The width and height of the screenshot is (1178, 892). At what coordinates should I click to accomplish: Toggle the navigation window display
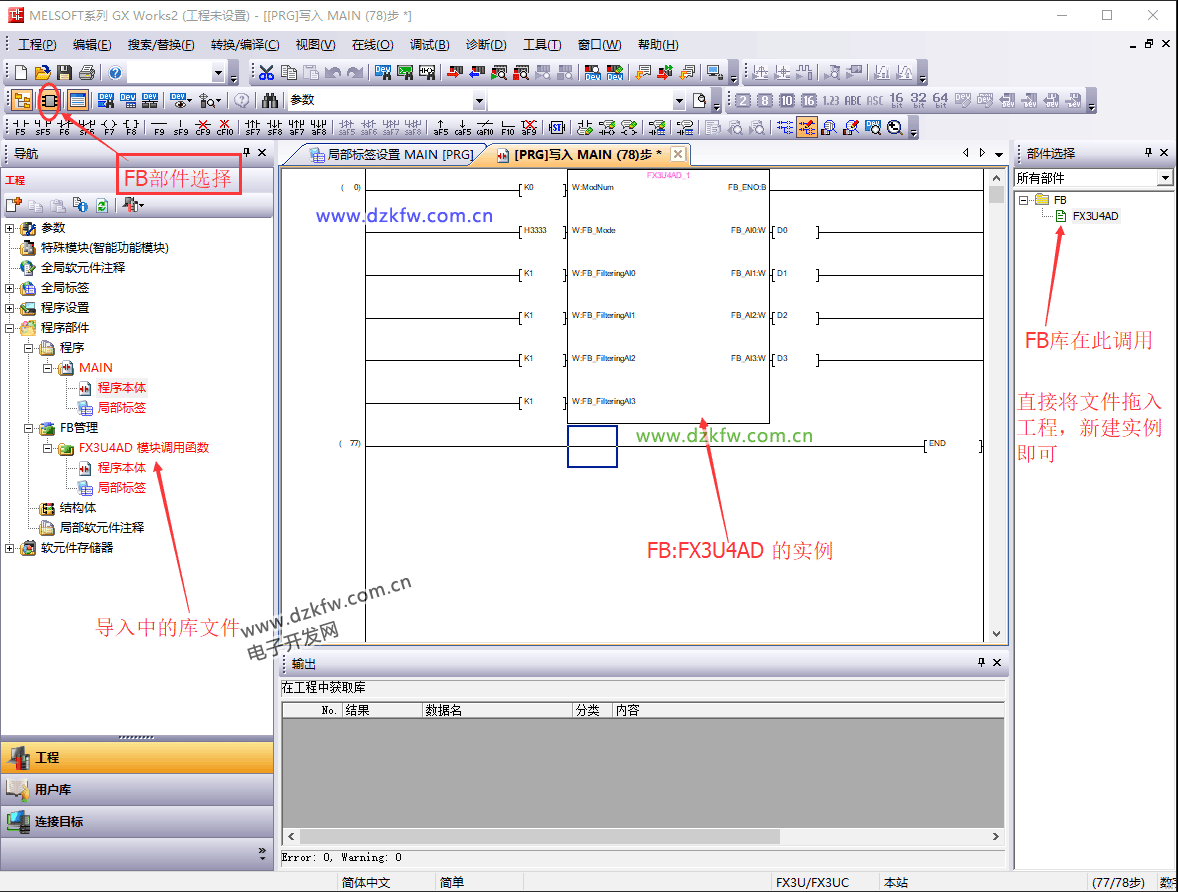[21, 100]
